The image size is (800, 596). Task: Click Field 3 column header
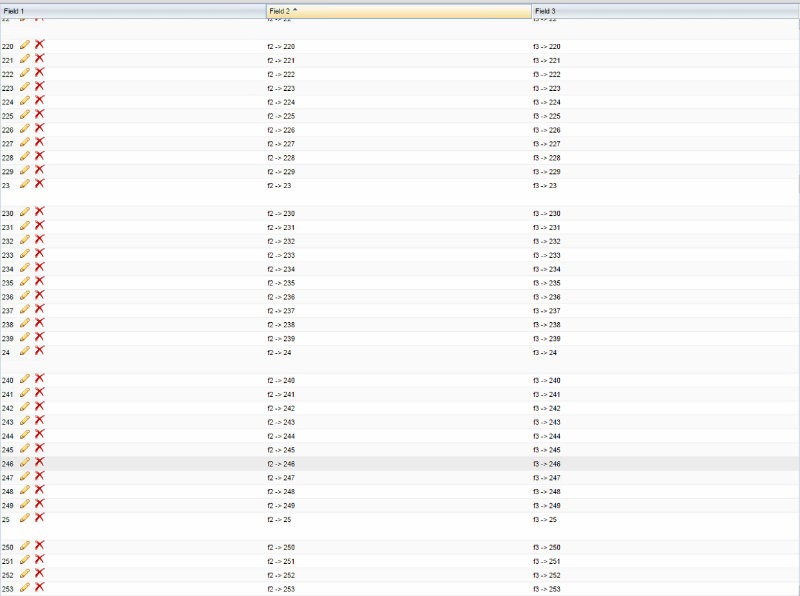pyautogui.click(x=665, y=11)
